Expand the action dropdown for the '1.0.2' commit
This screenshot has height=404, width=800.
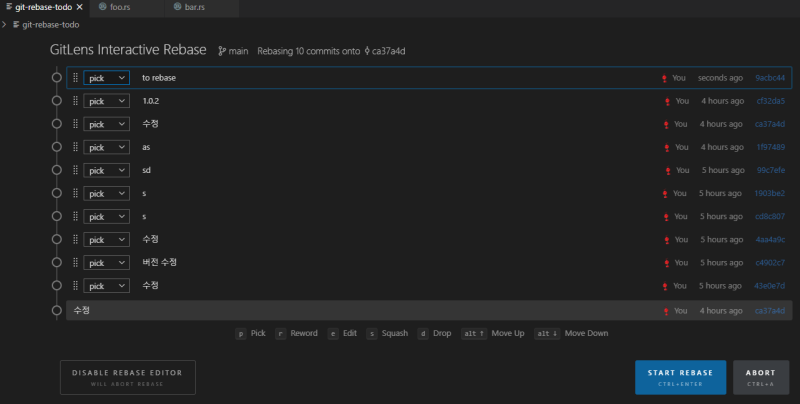pos(106,101)
